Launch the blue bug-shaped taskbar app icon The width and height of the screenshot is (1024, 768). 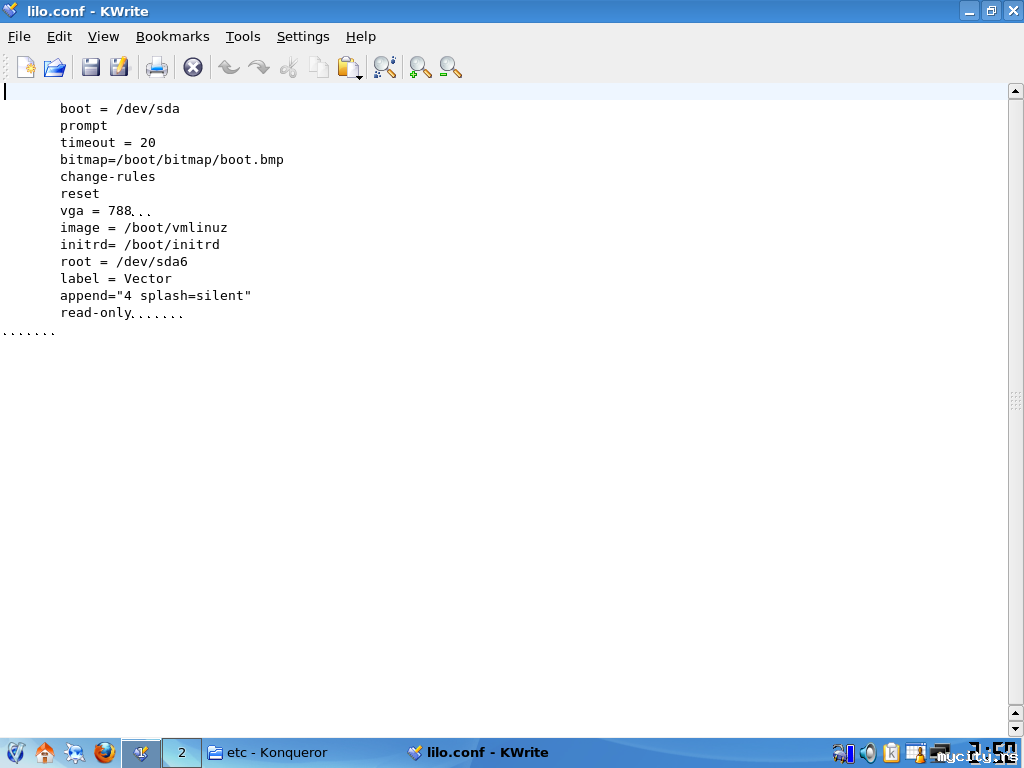[x=74, y=753]
